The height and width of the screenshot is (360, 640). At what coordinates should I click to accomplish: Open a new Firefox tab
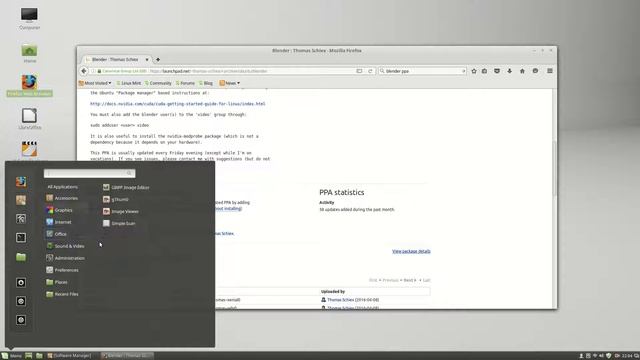[158, 60]
